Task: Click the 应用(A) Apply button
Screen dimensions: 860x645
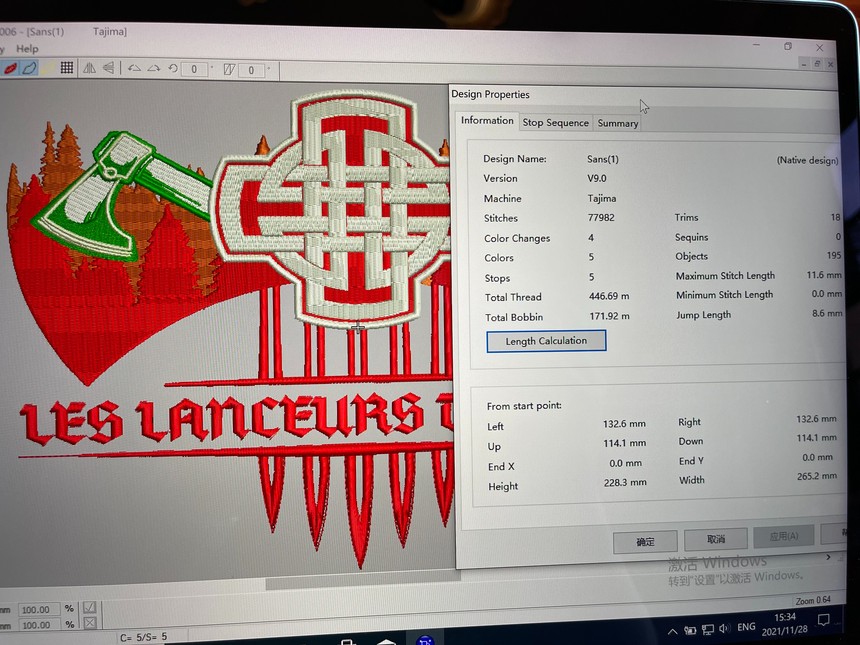Action: [784, 536]
